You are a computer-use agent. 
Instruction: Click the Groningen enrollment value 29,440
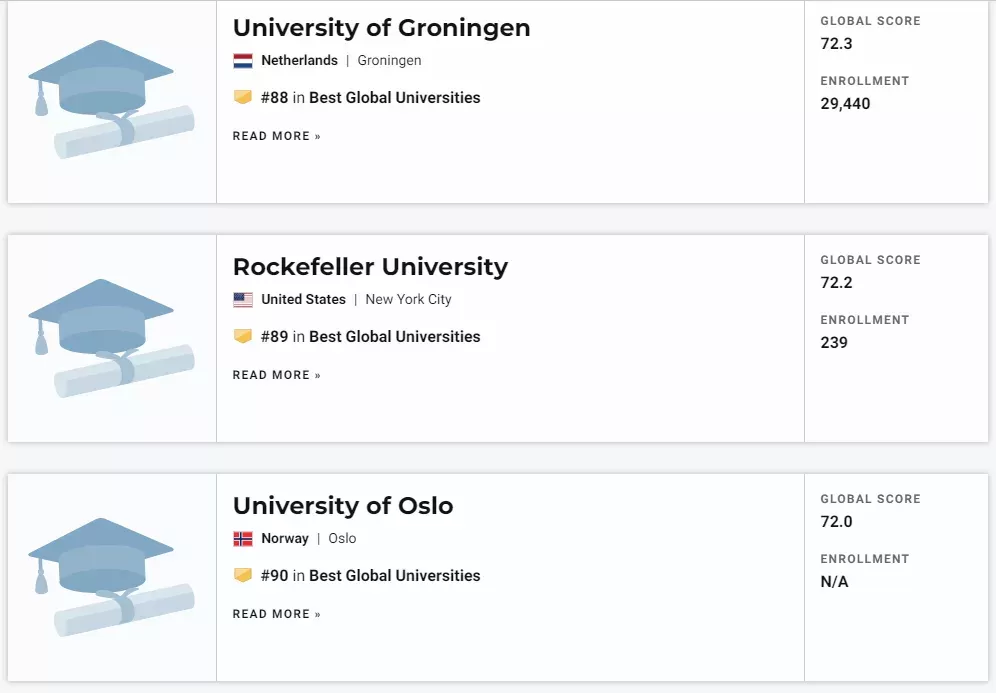pyautogui.click(x=845, y=104)
